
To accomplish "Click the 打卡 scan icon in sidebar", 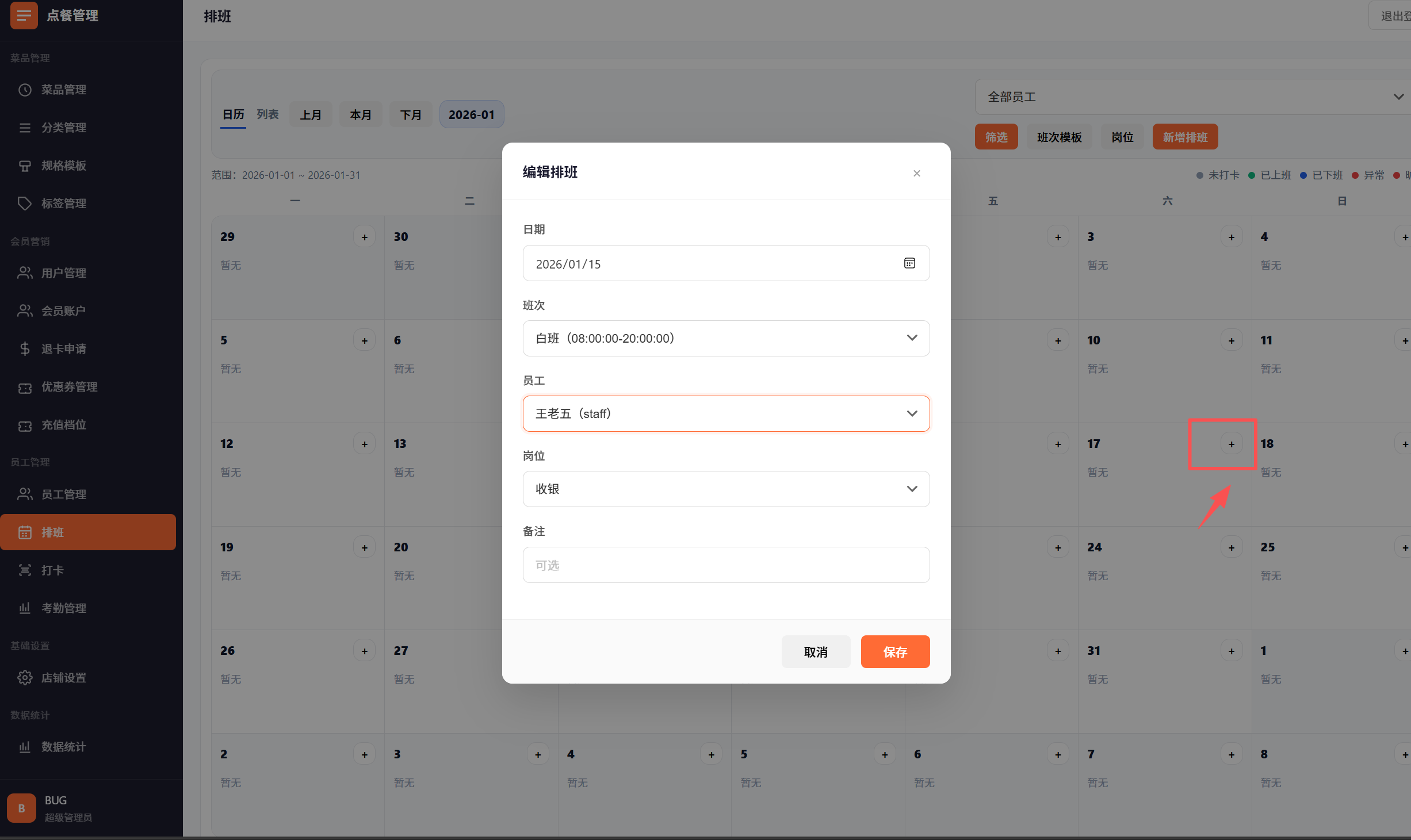I will (x=25, y=570).
